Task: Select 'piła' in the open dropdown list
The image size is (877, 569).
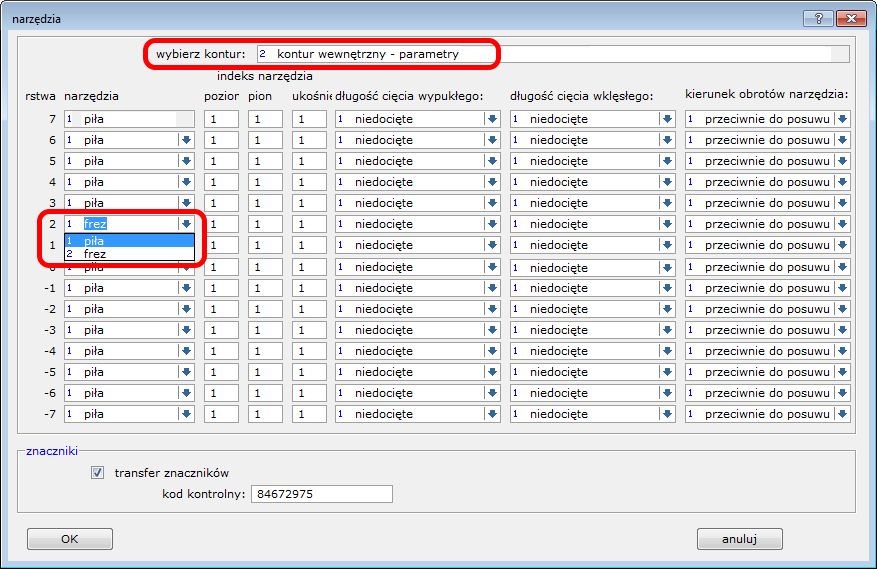Action: (128, 241)
